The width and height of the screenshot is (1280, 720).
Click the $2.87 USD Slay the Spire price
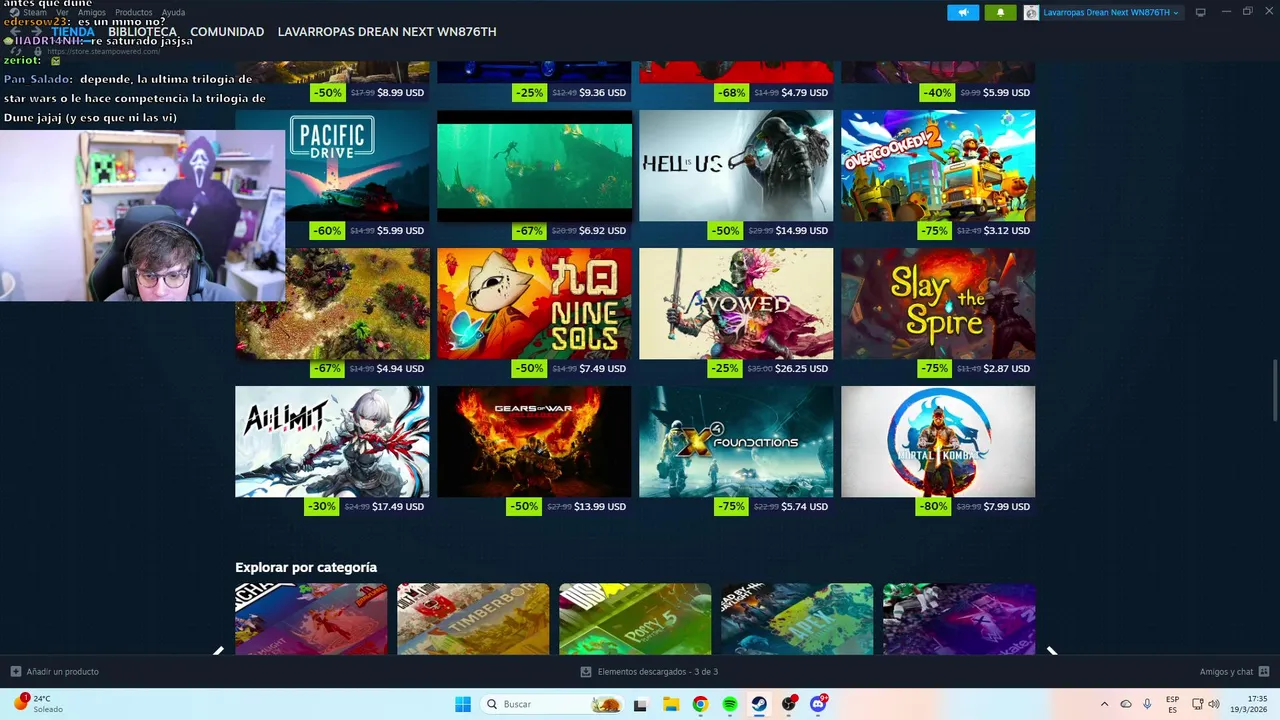tap(1006, 369)
